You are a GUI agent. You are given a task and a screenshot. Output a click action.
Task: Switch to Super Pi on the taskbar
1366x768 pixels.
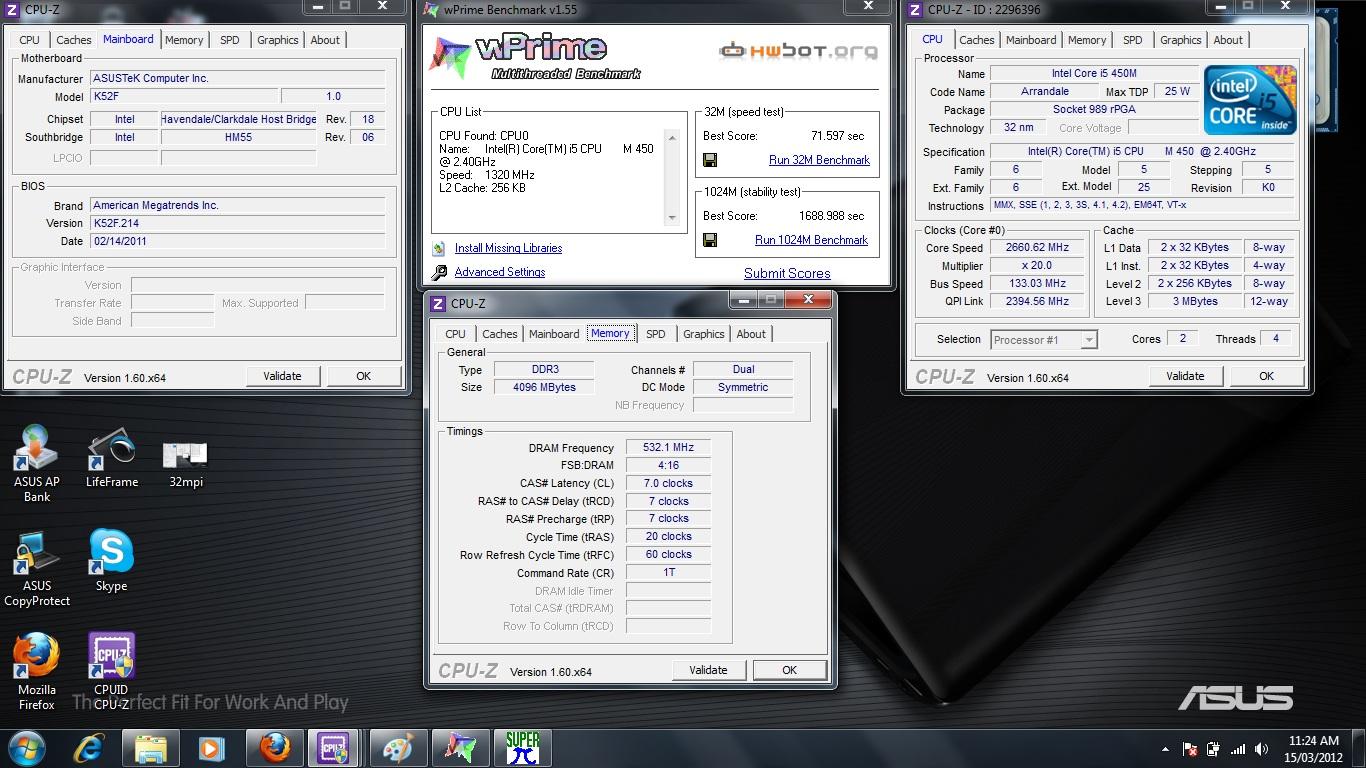522,747
